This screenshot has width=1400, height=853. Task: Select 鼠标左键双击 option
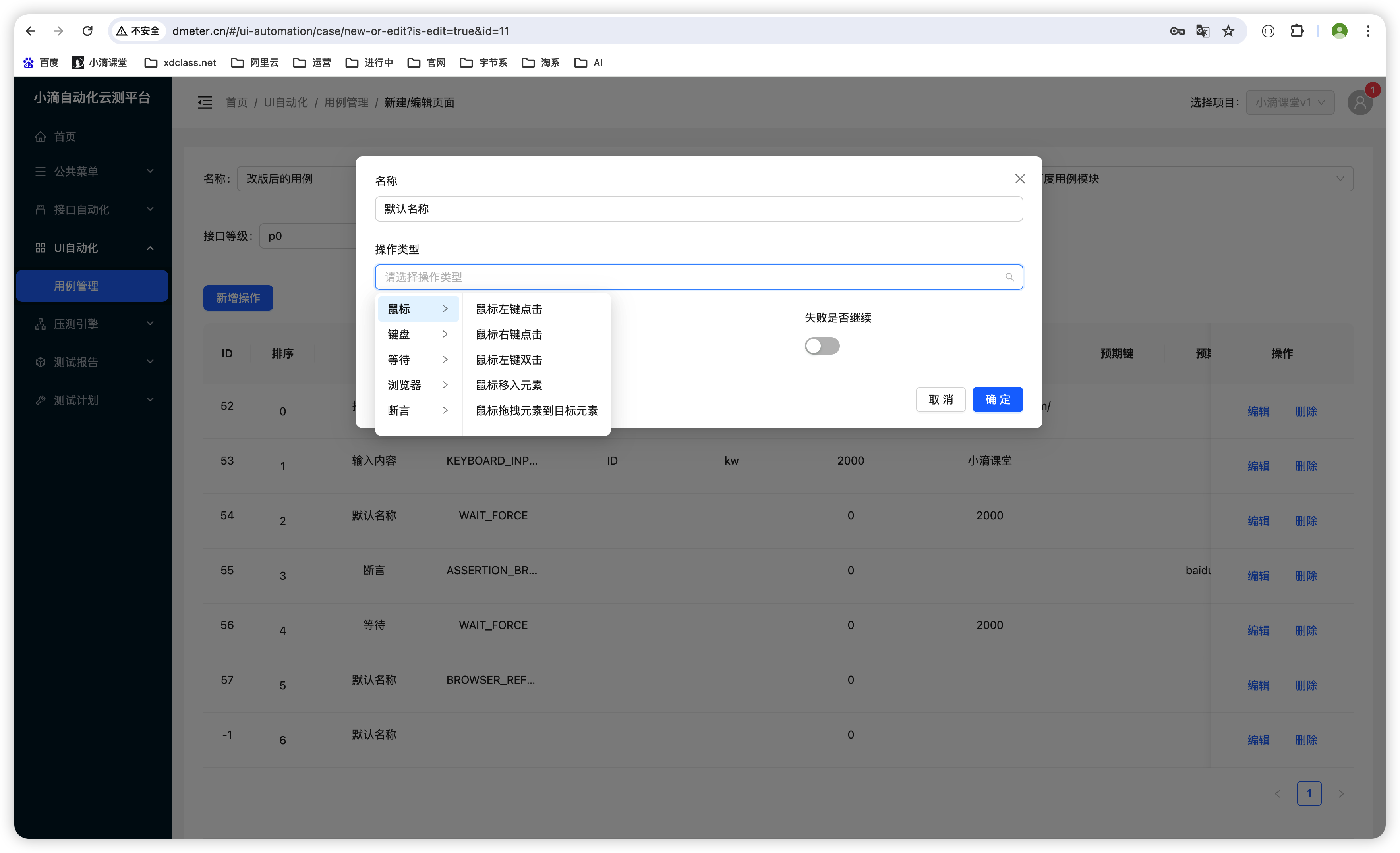[509, 360]
